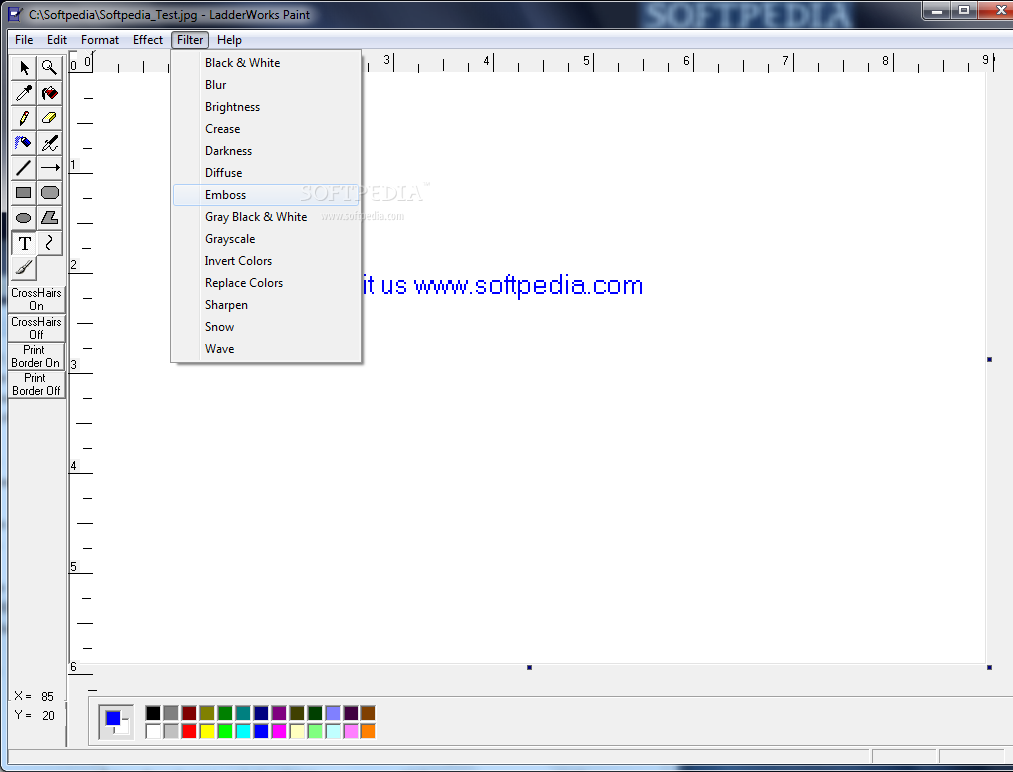1013x772 pixels.
Task: Select the eraser tool
Action: [x=49, y=118]
